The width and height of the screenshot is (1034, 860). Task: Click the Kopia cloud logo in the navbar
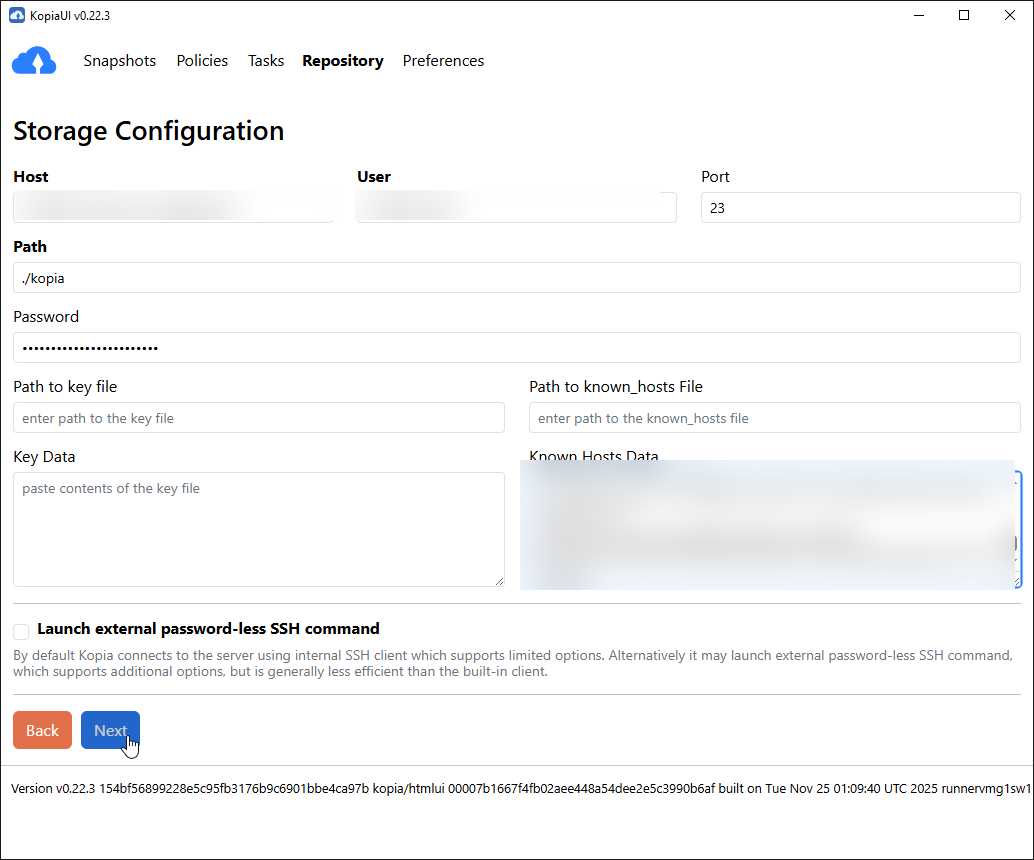click(x=34, y=60)
